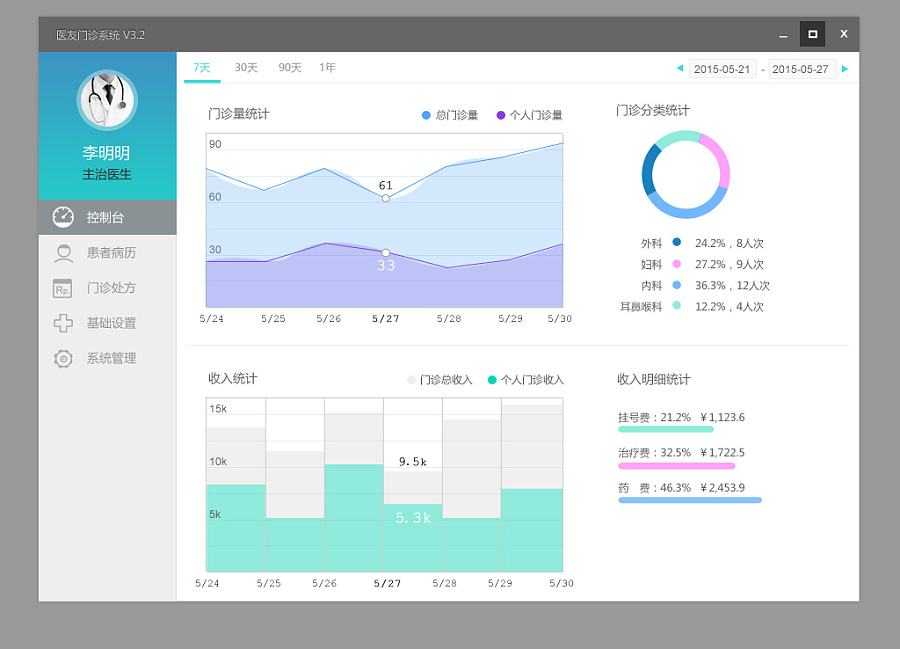This screenshot has width=900, height=649.
Task: Switch to the 7天 tab
Action: point(202,68)
